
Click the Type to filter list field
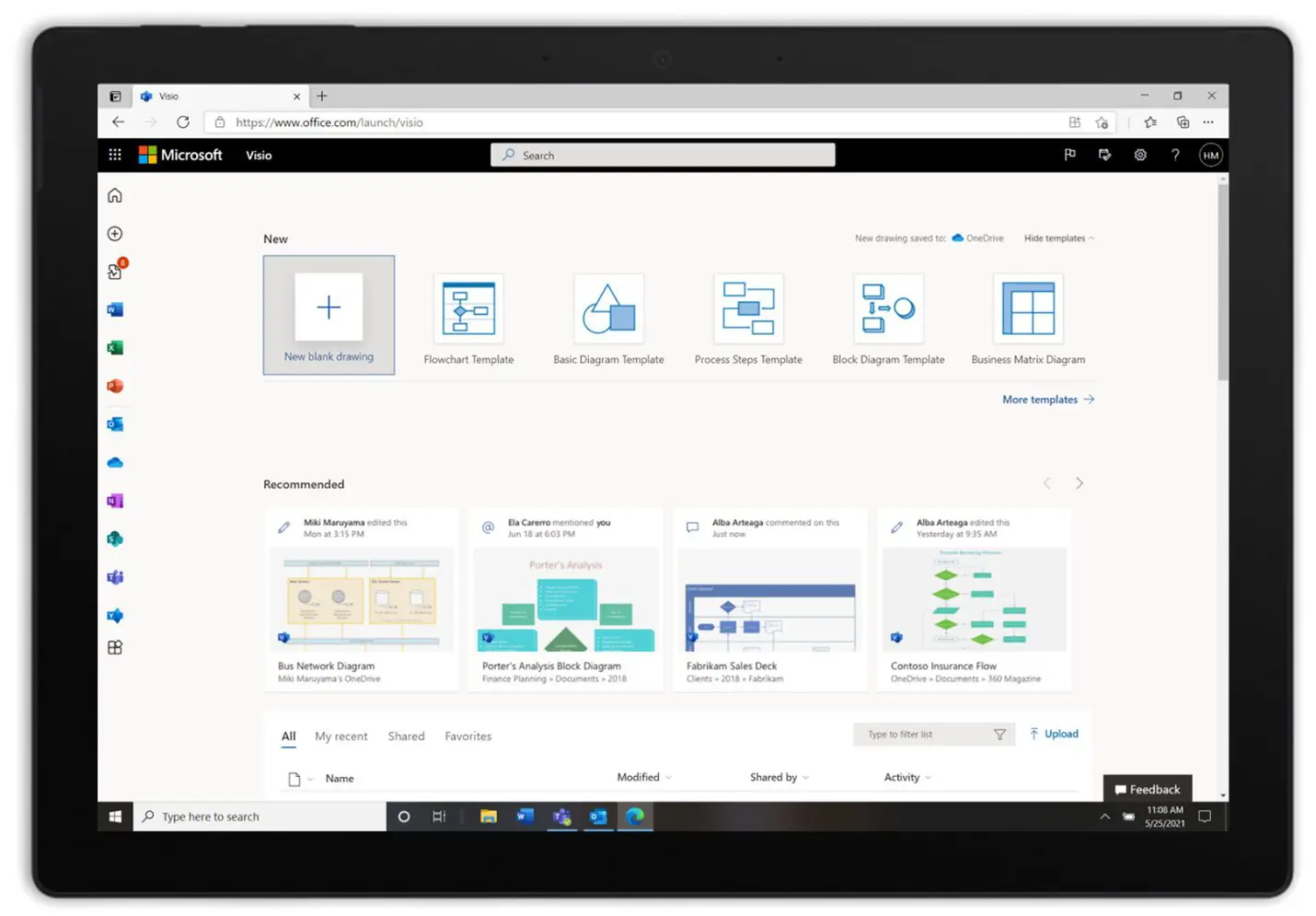click(934, 735)
